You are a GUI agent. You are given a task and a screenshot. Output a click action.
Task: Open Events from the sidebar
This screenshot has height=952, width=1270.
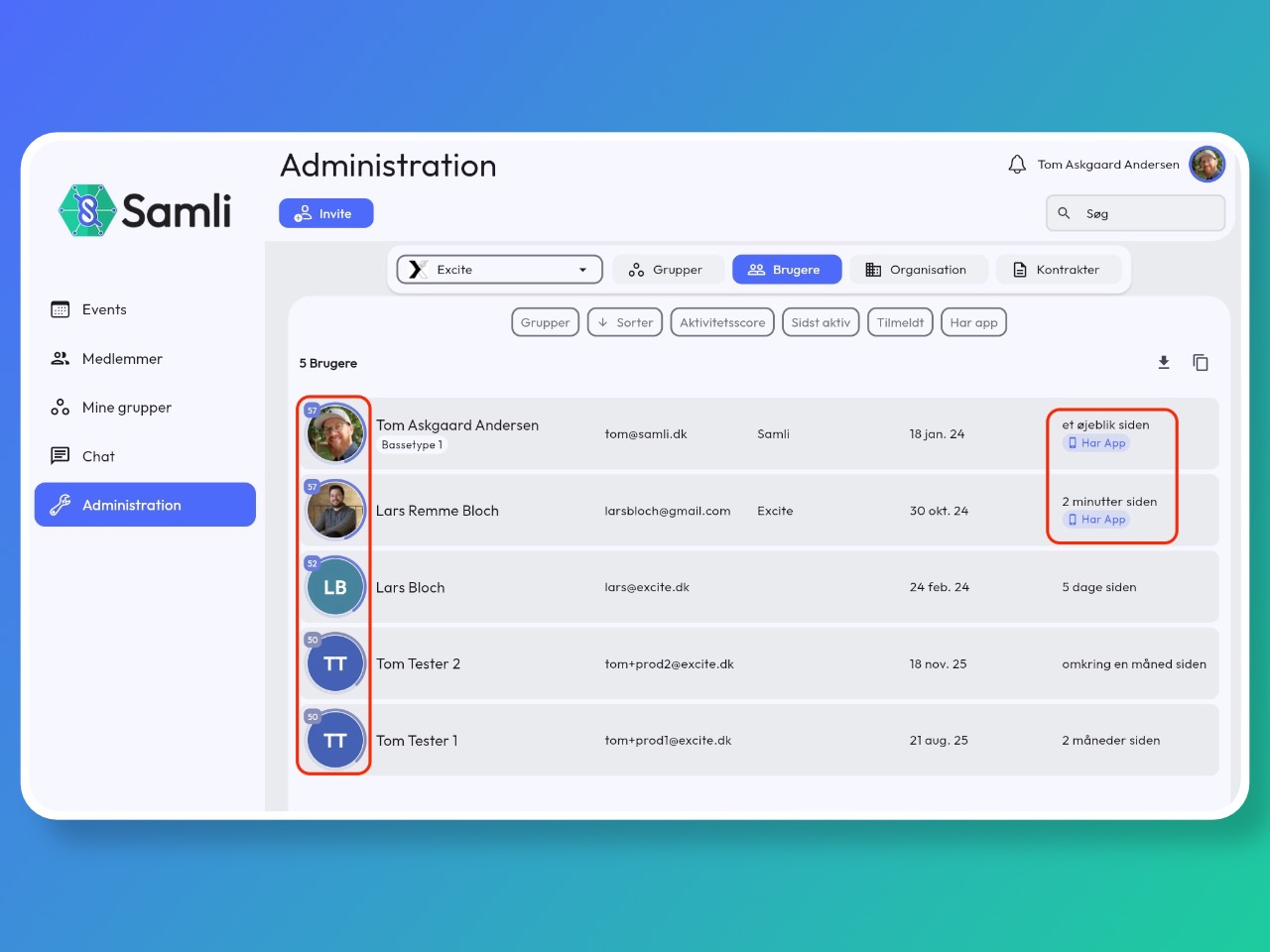coord(104,309)
